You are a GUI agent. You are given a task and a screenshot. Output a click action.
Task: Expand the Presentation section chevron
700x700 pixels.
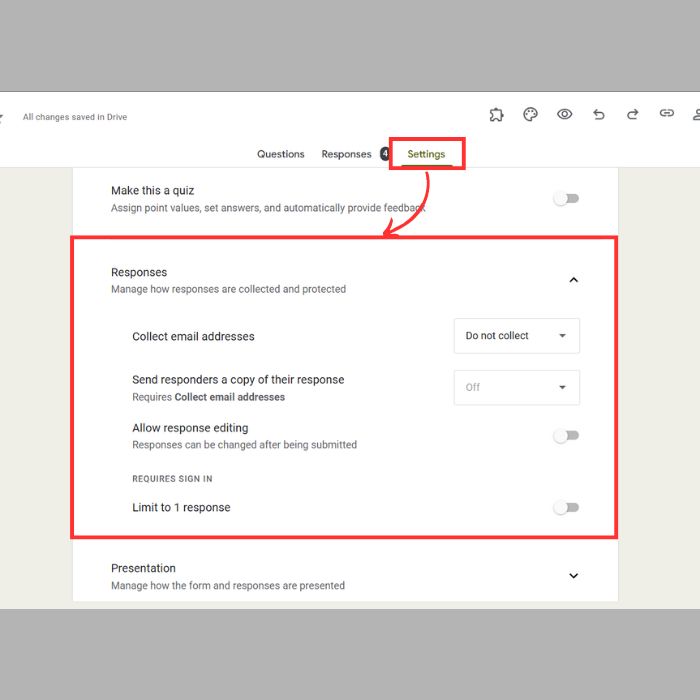pos(574,576)
